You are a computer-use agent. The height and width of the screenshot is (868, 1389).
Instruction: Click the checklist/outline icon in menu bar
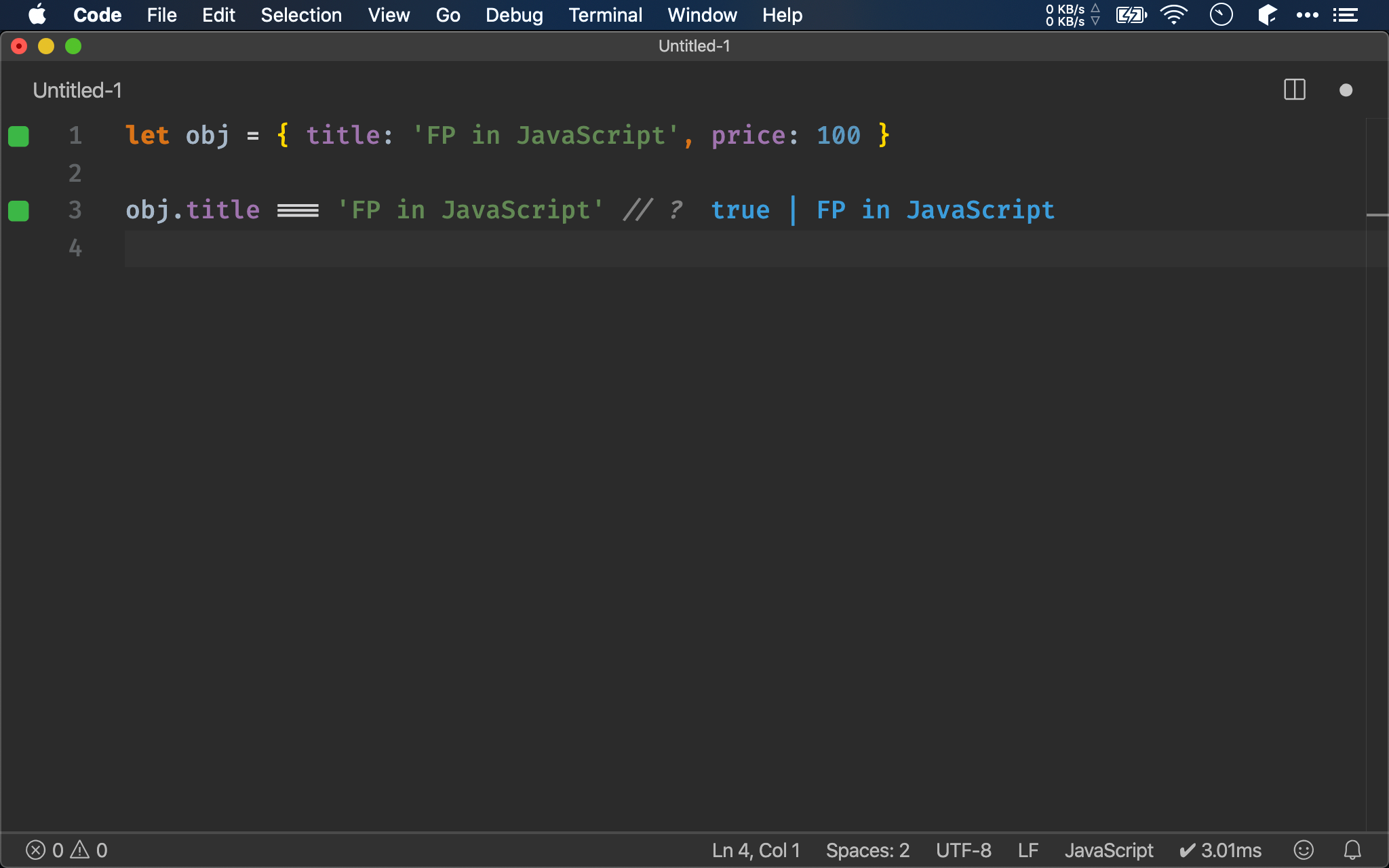(x=1346, y=15)
